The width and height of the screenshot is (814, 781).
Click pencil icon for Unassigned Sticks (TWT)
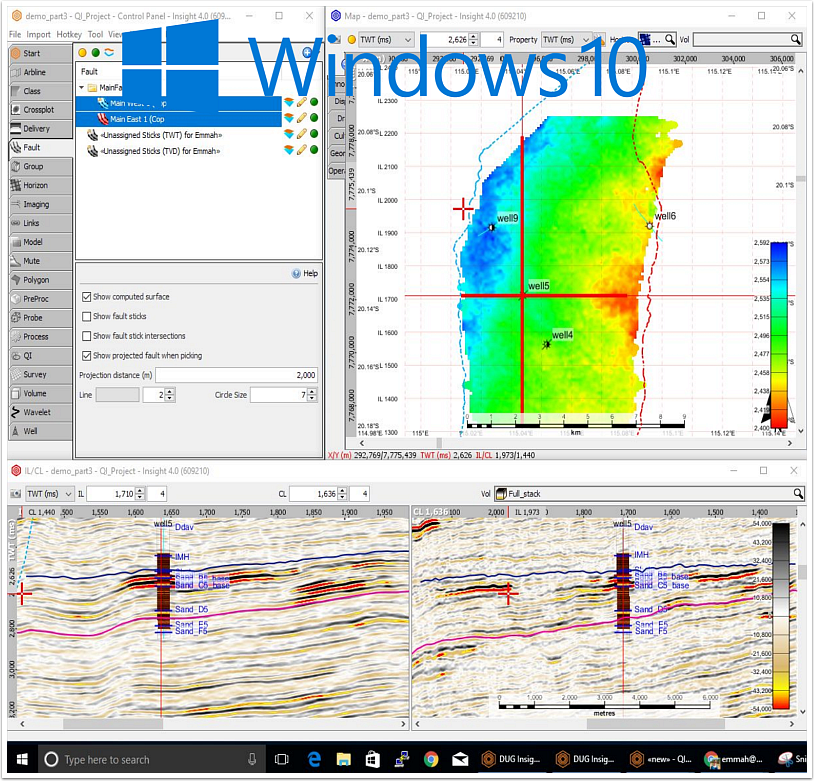302,134
